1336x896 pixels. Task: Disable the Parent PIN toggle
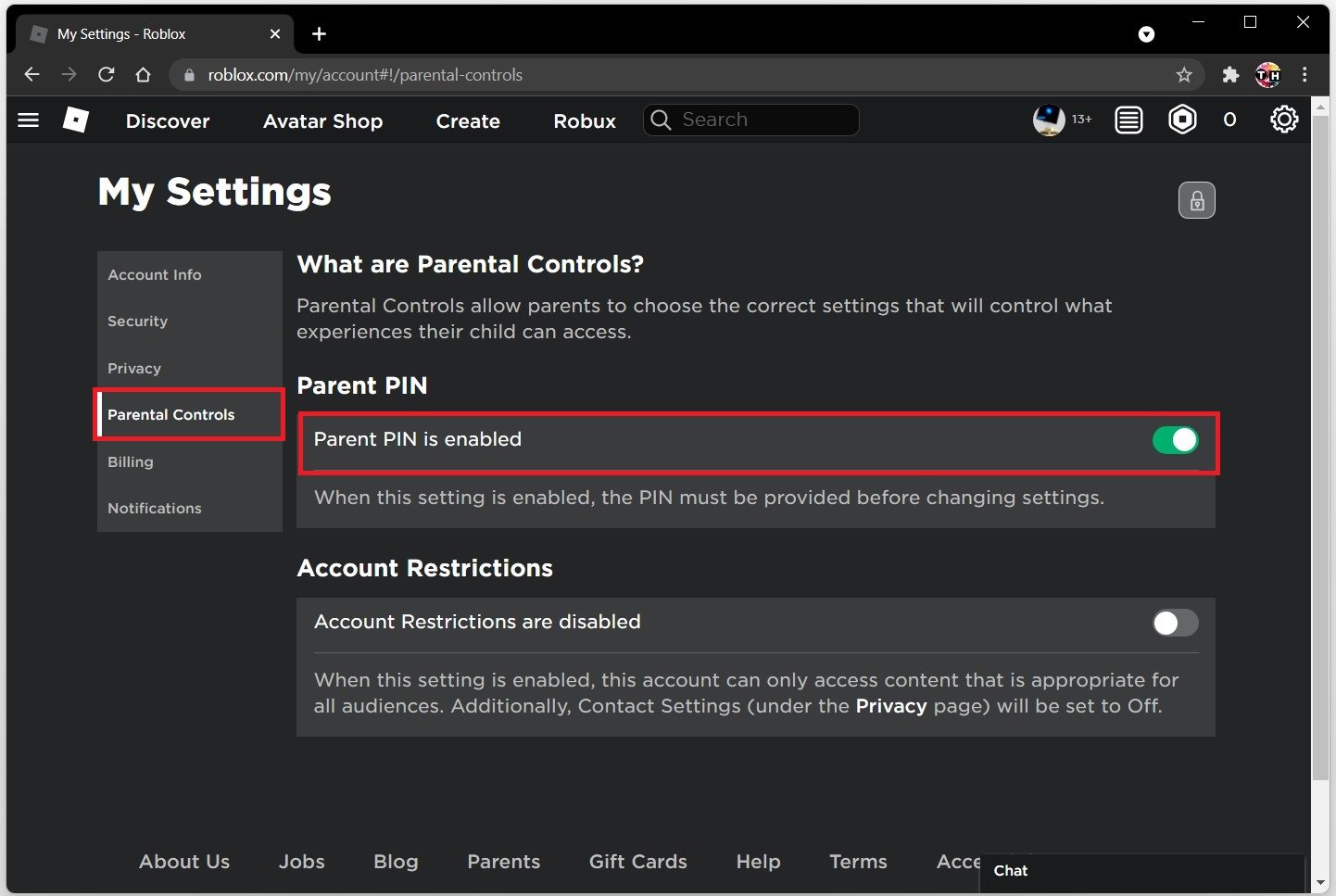[x=1175, y=440]
